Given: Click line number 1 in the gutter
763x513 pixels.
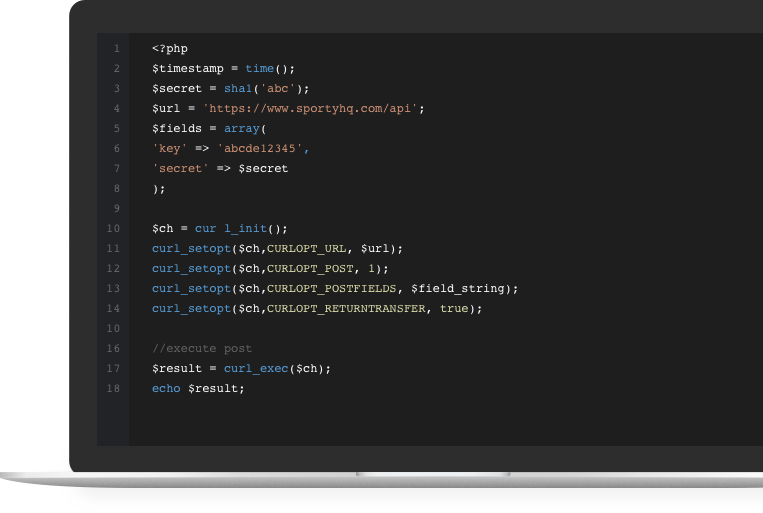Looking at the screenshot, I should pyautogui.click(x=116, y=48).
